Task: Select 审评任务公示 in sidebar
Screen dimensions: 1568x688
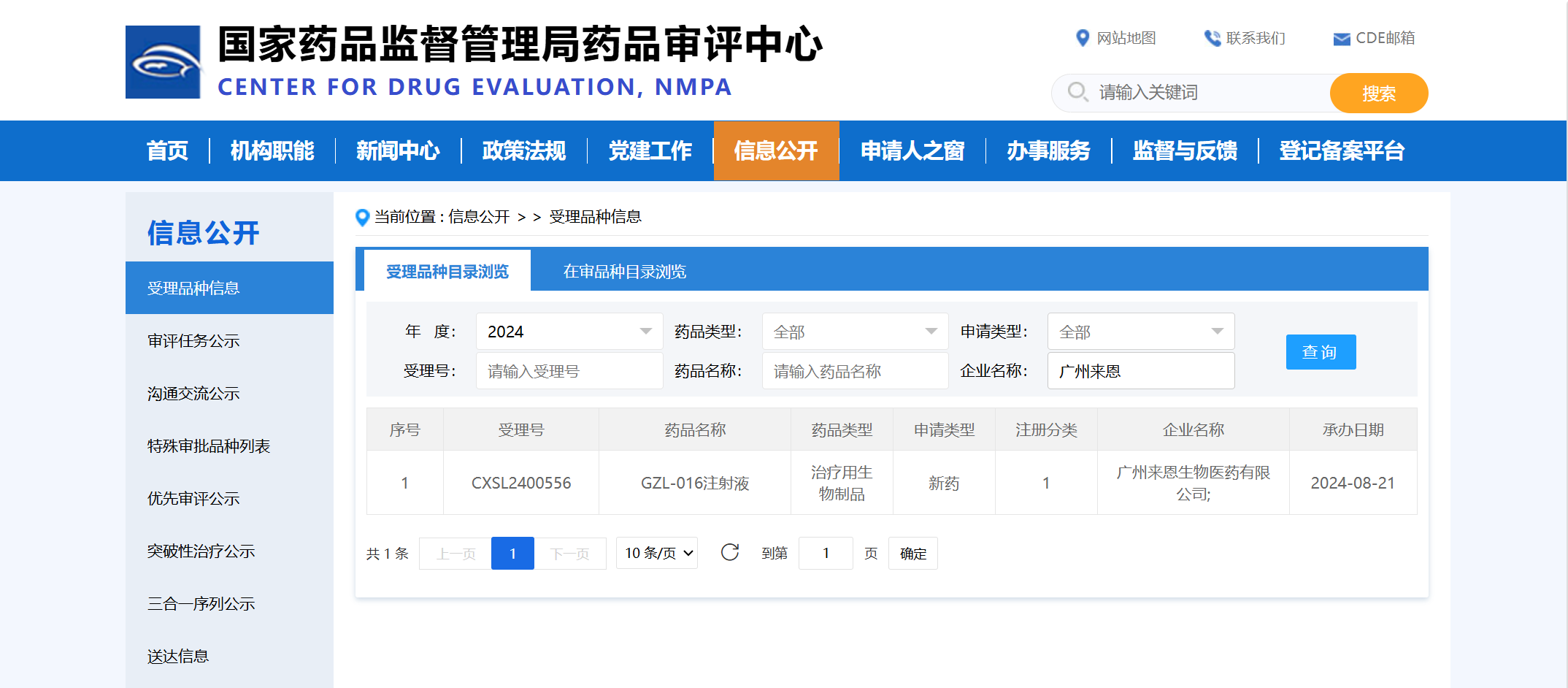Action: click(x=229, y=340)
